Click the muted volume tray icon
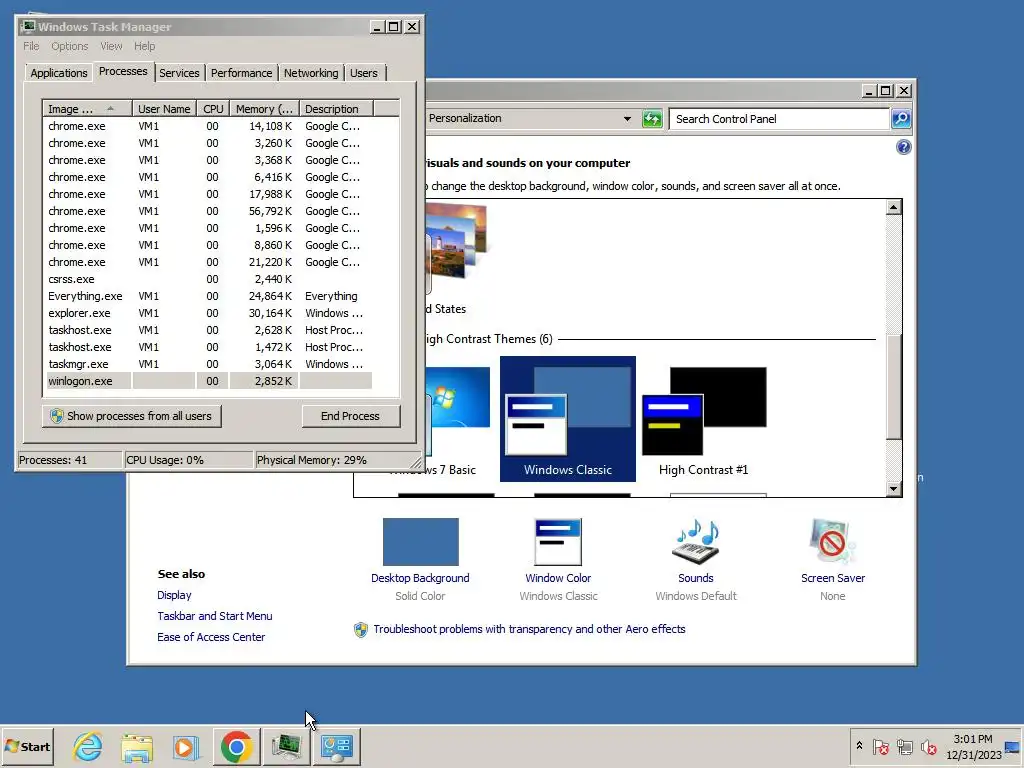This screenshot has height=768, width=1024. (928, 746)
